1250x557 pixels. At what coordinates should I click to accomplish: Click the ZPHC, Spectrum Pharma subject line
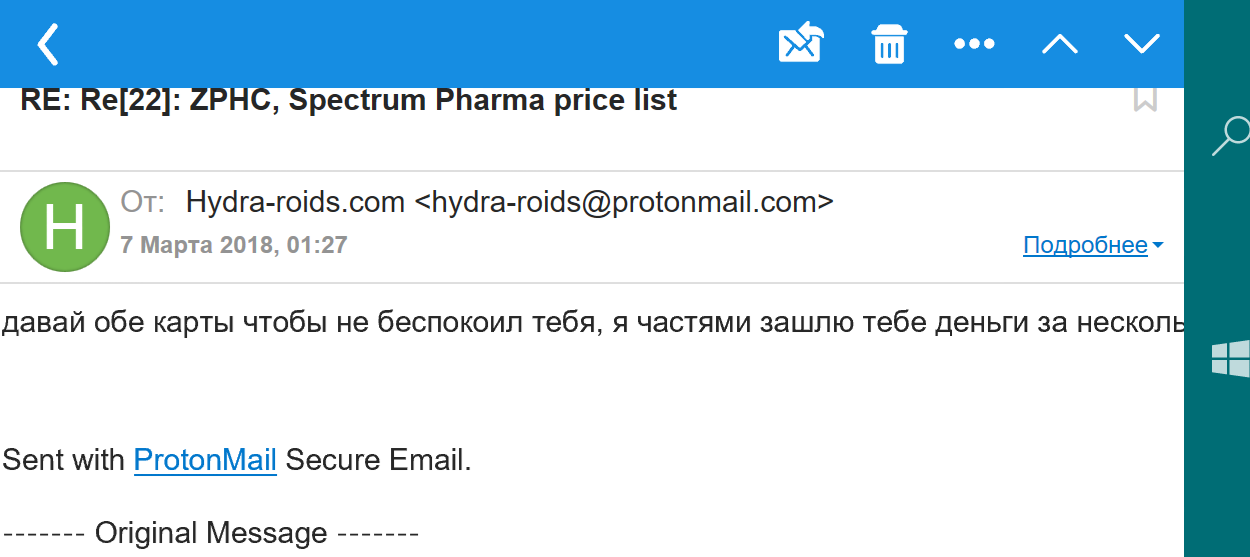348,100
